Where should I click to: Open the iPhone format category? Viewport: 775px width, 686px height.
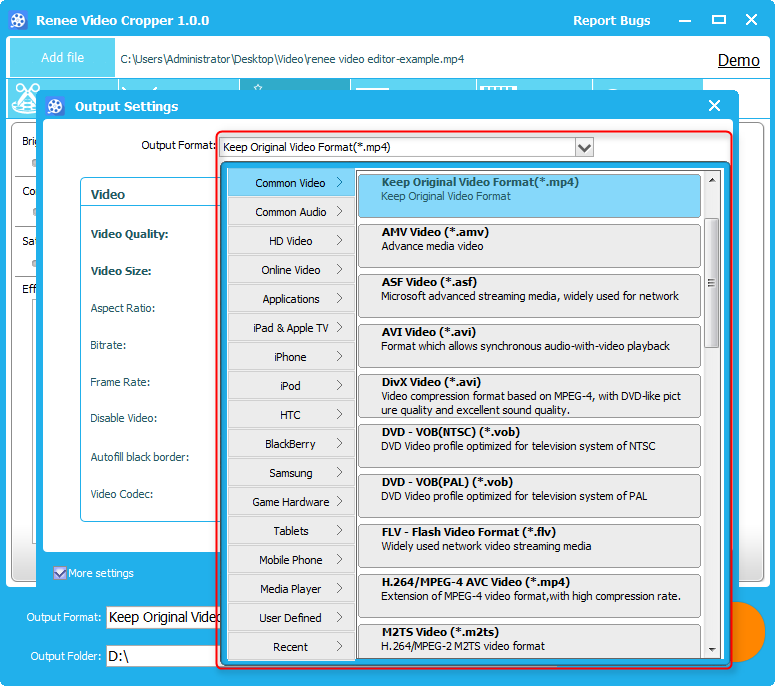click(x=291, y=357)
